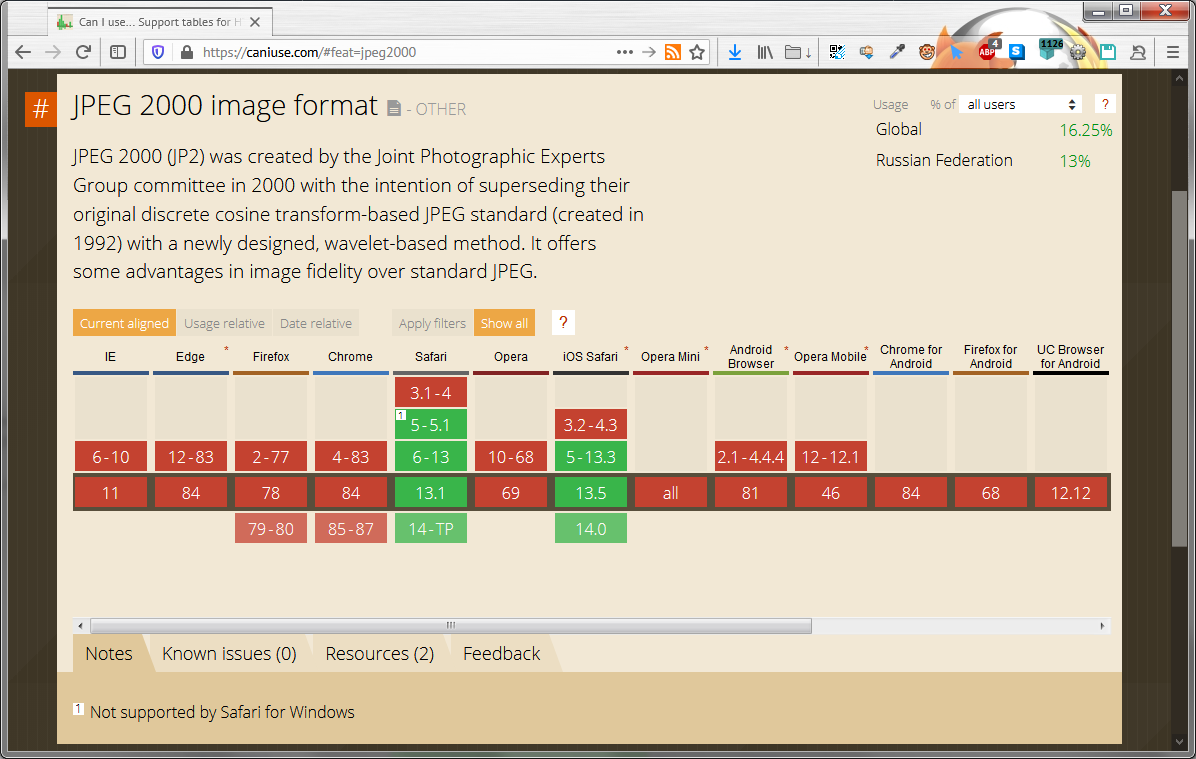The width and height of the screenshot is (1196, 759).
Task: Click the Opera Mini all cell
Action: (x=670, y=493)
